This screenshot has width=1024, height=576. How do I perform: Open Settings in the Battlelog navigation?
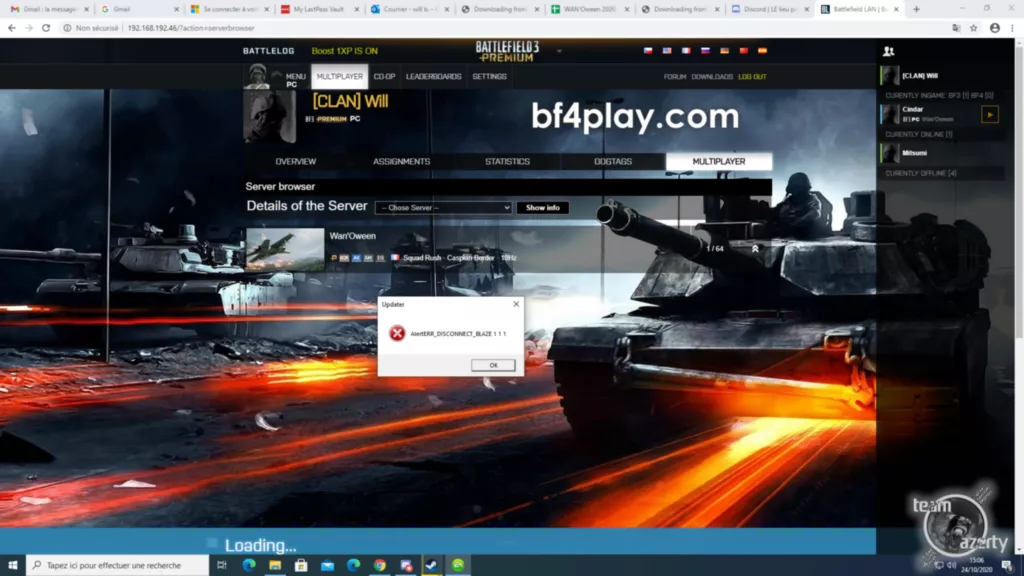(x=489, y=76)
